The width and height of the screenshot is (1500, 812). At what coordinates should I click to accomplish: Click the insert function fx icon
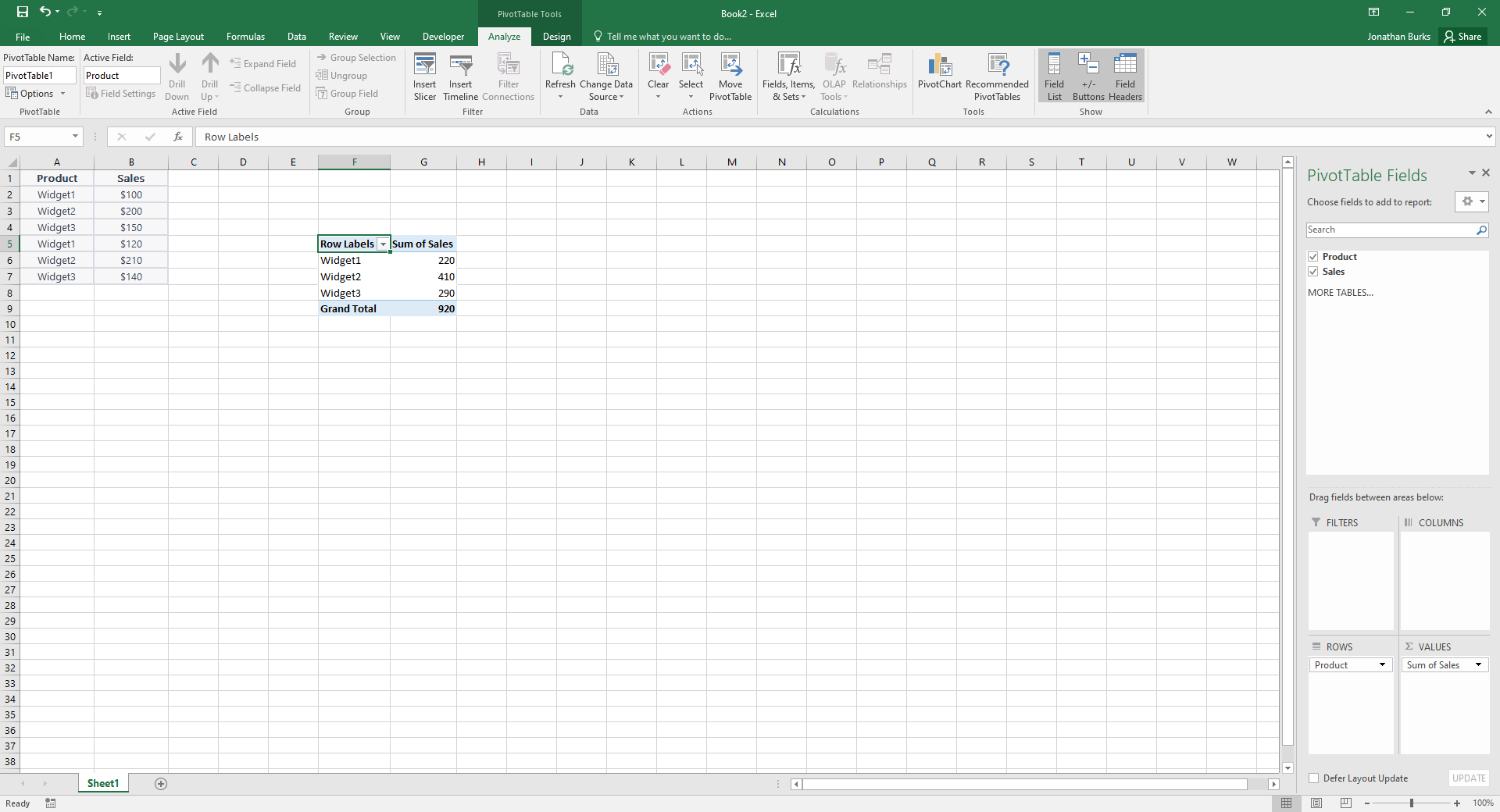click(x=178, y=137)
